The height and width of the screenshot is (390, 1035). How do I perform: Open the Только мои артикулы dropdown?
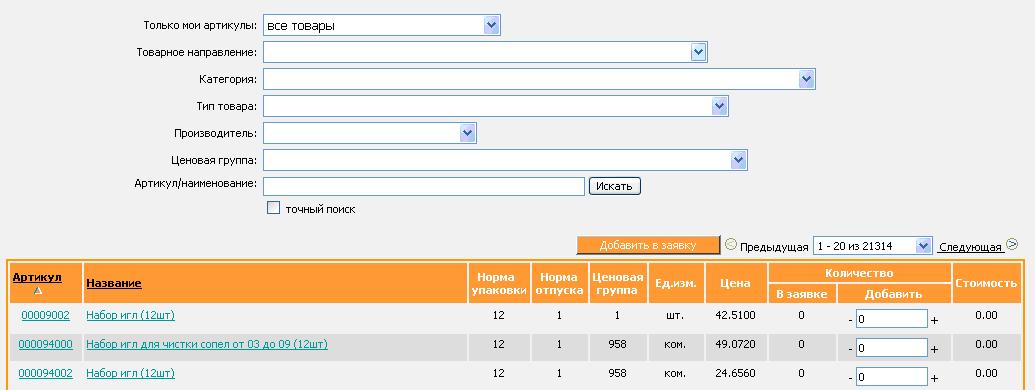coord(382,26)
